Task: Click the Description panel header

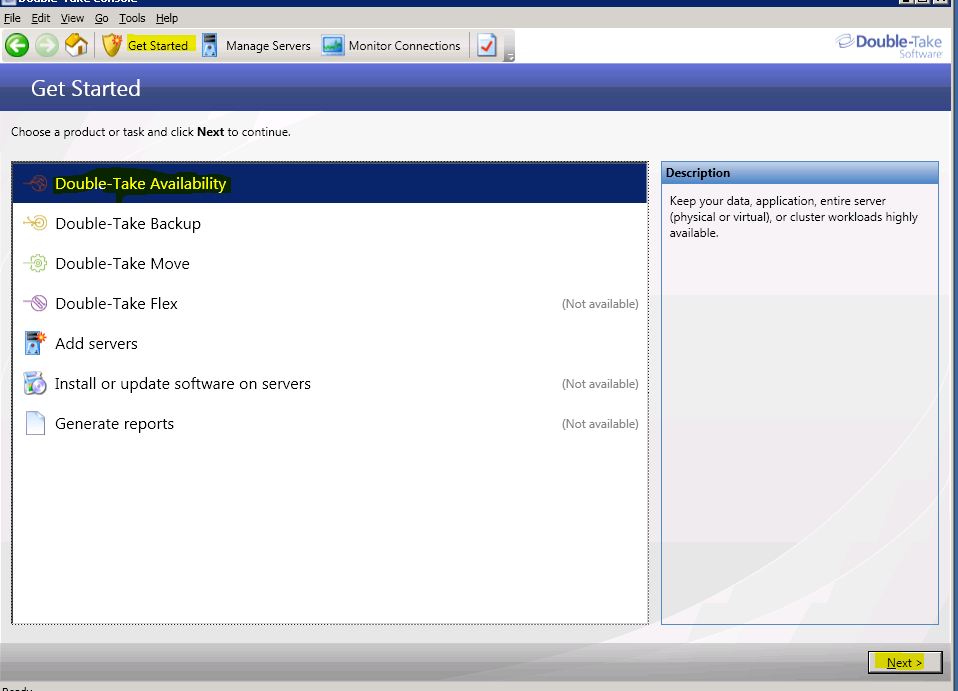Action: [800, 173]
